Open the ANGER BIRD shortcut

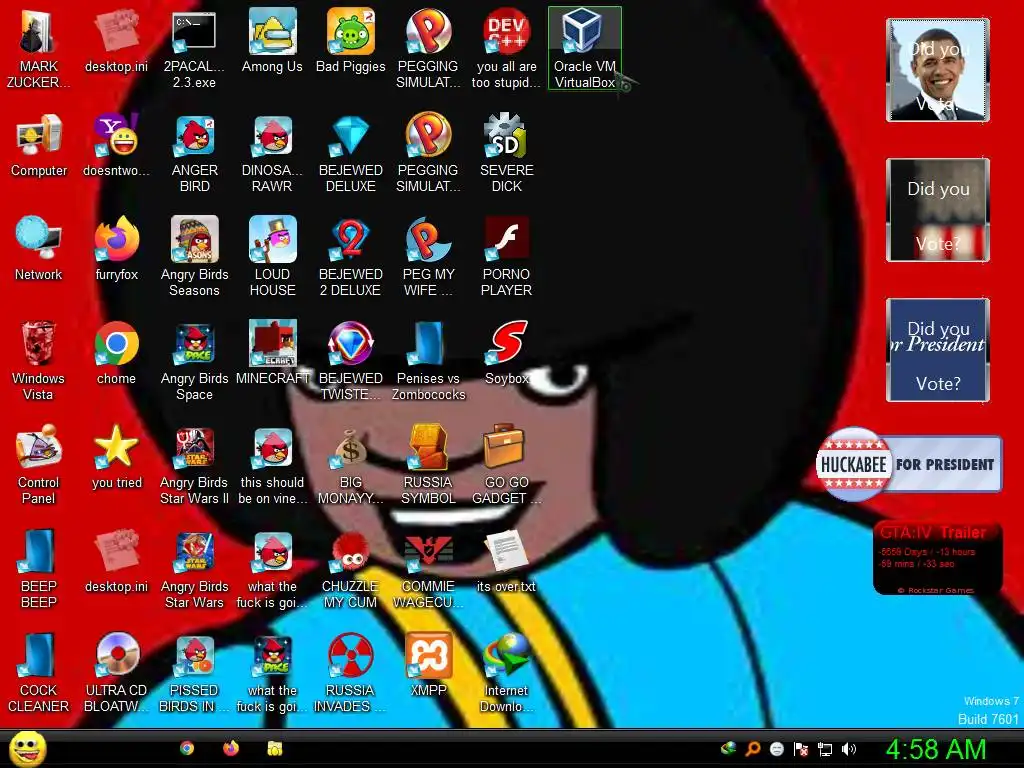(194, 152)
